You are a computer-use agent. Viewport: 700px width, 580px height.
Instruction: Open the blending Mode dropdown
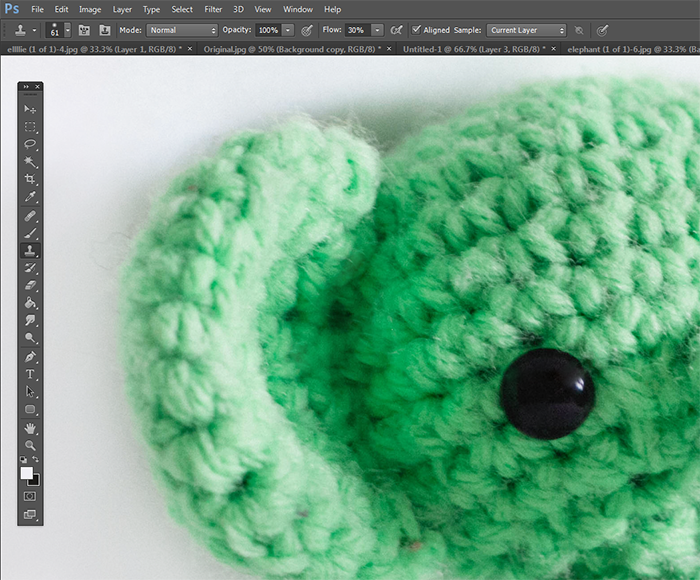pos(181,30)
